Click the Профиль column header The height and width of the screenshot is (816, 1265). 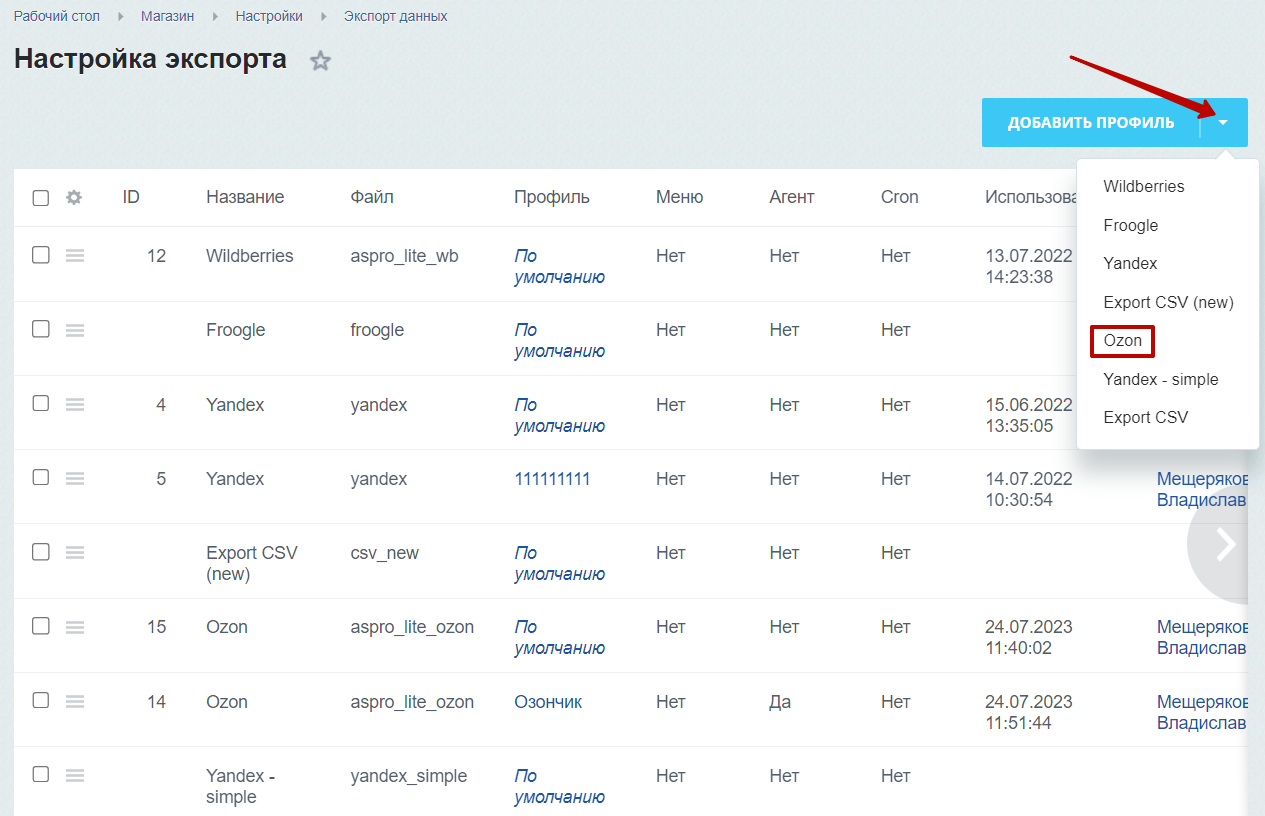click(552, 197)
